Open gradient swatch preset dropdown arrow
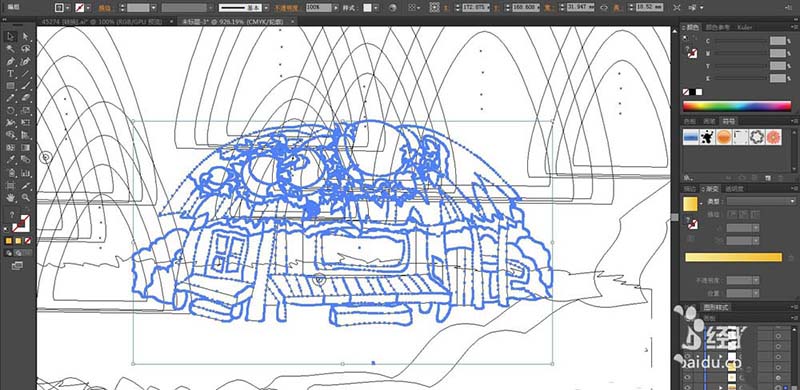Image resolution: width=800 pixels, height=390 pixels. (702, 203)
